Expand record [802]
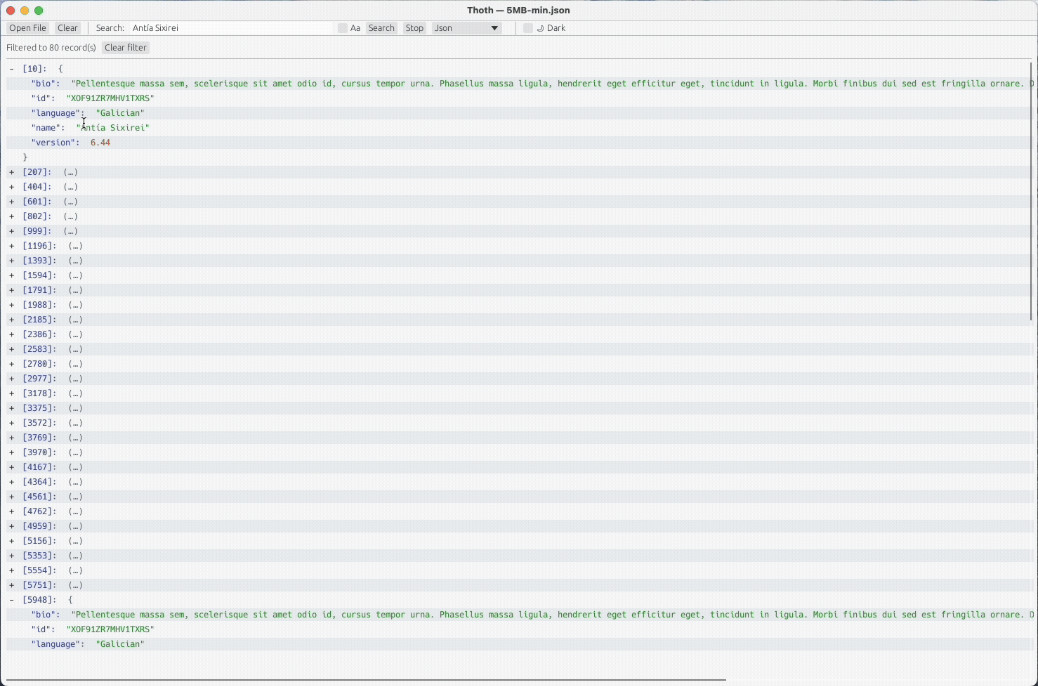The height and width of the screenshot is (686, 1038). coord(11,217)
